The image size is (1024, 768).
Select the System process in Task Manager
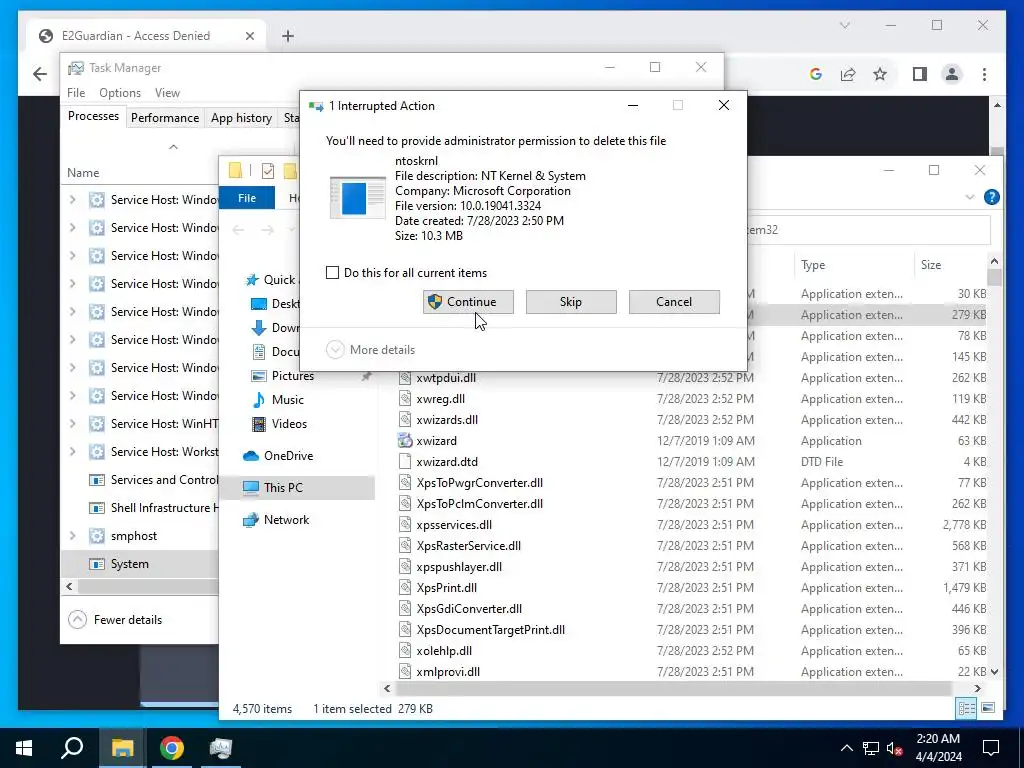pyautogui.click(x=140, y=564)
